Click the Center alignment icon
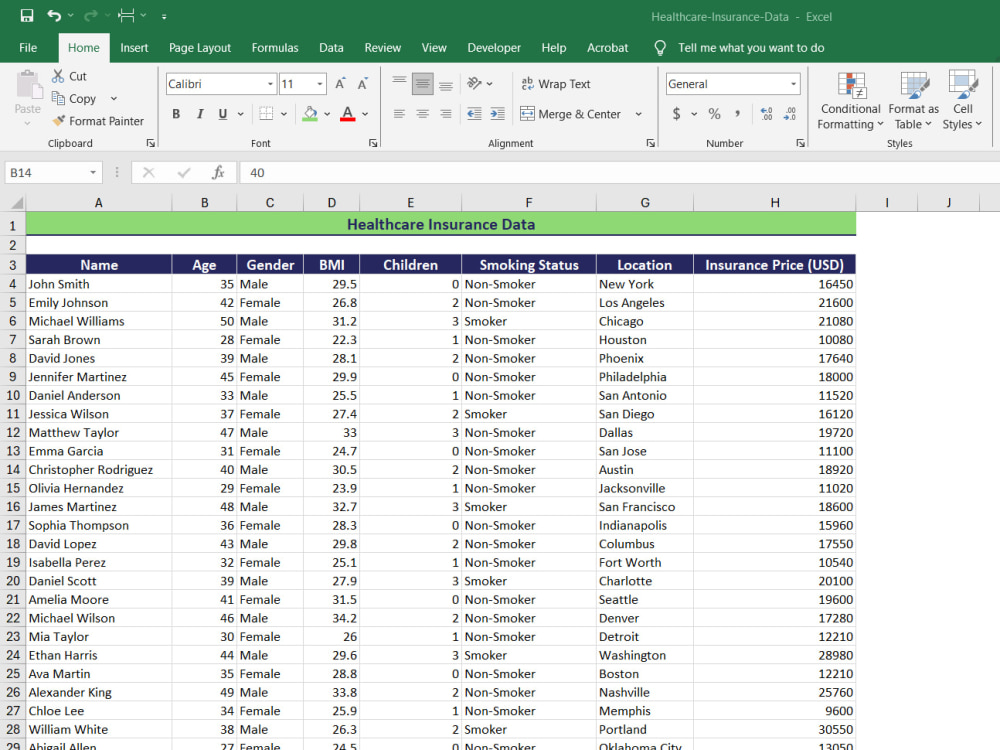This screenshot has width=1000, height=750. [422, 114]
